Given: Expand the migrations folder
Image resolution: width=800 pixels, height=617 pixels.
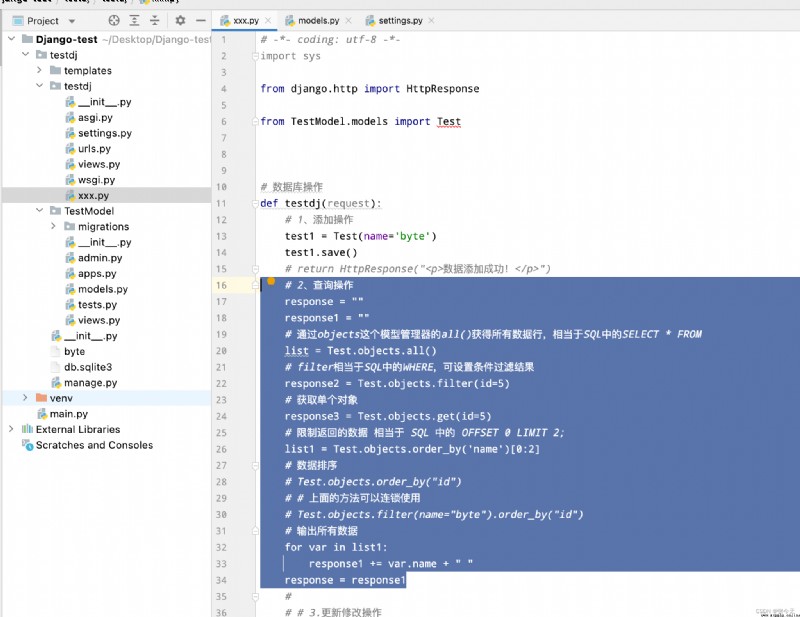Looking at the screenshot, I should click(53, 226).
